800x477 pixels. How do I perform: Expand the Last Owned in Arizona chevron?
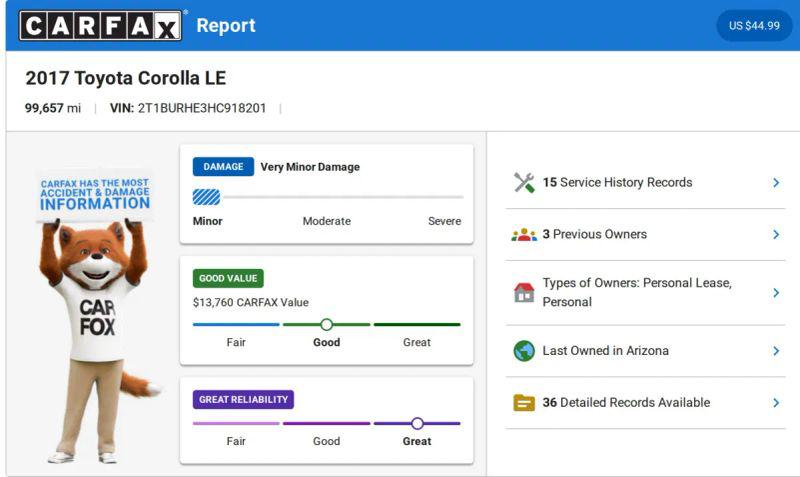click(776, 351)
